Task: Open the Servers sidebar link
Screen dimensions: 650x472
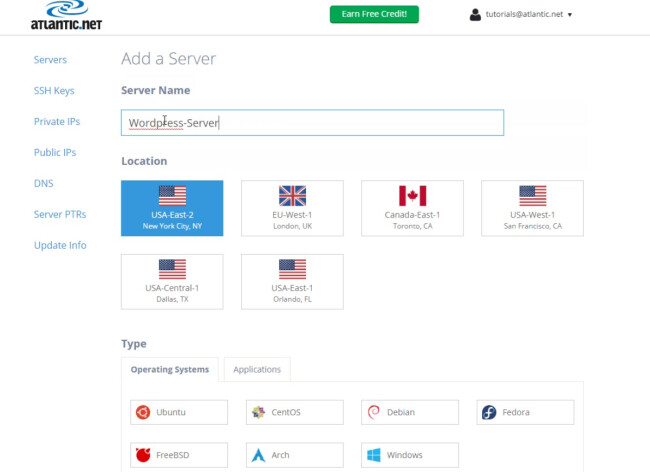Action: (x=50, y=60)
